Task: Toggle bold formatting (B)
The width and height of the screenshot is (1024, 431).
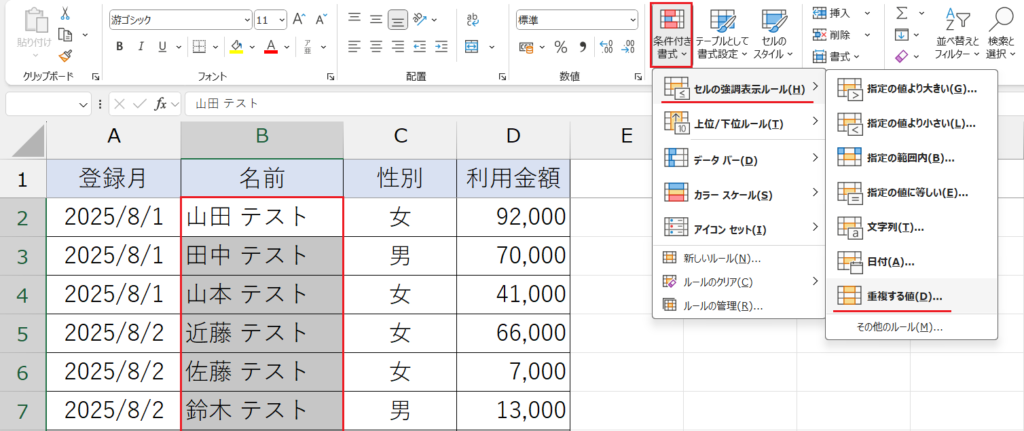Action: point(120,46)
